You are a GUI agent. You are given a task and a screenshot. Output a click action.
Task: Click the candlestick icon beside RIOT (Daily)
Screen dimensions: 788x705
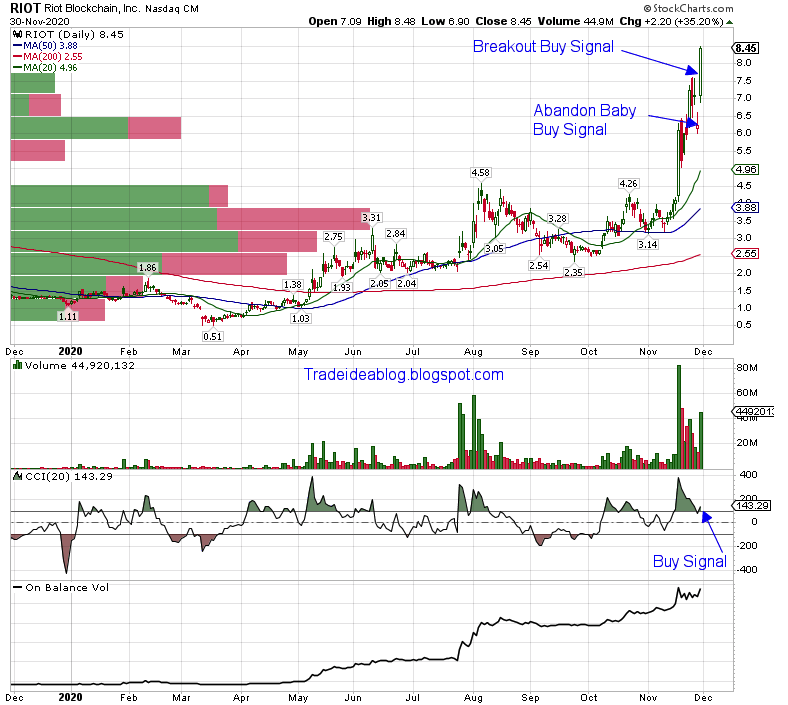(18, 35)
